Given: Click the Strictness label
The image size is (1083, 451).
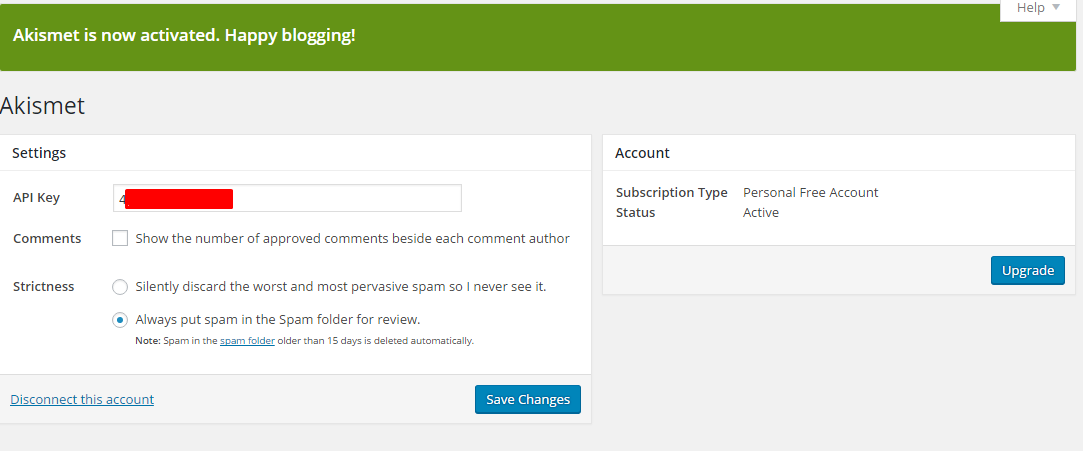Looking at the screenshot, I should [44, 287].
